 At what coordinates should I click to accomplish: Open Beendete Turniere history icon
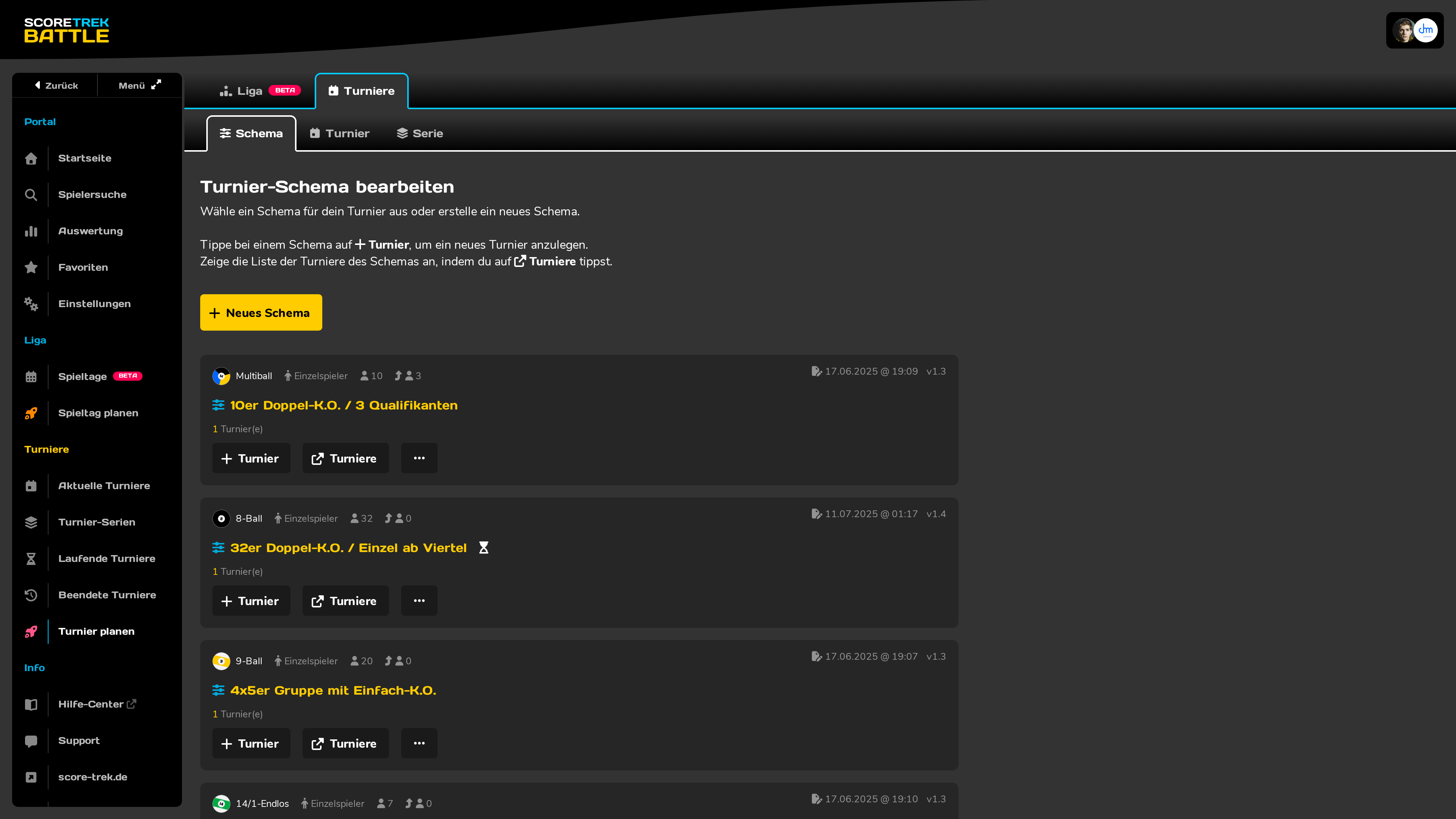point(31,595)
